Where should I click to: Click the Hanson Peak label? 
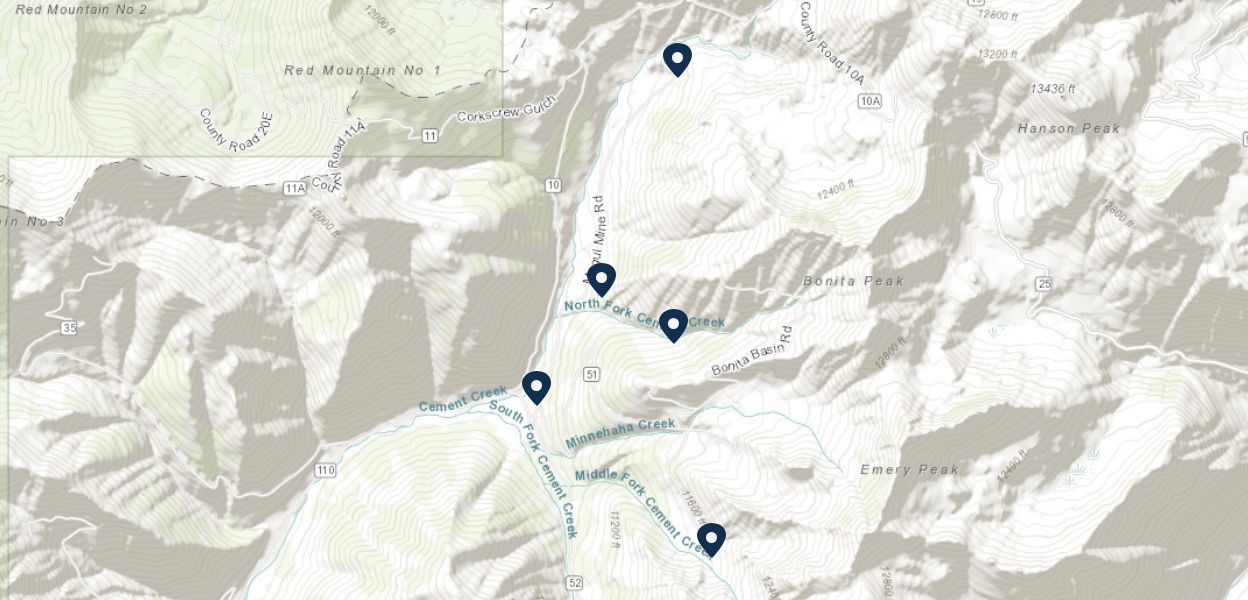coord(1069,128)
